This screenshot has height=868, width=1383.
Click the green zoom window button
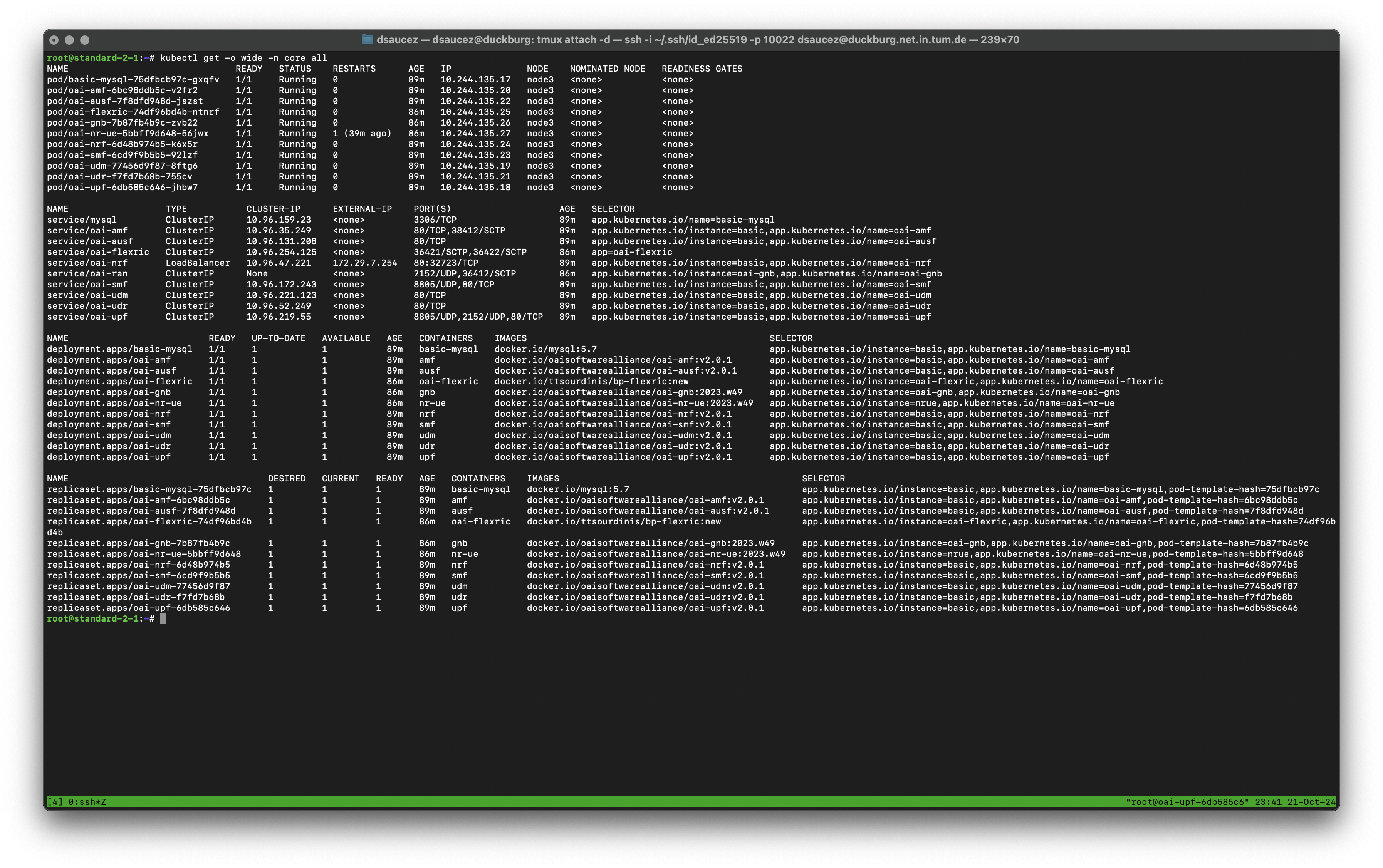pyautogui.click(x=85, y=40)
